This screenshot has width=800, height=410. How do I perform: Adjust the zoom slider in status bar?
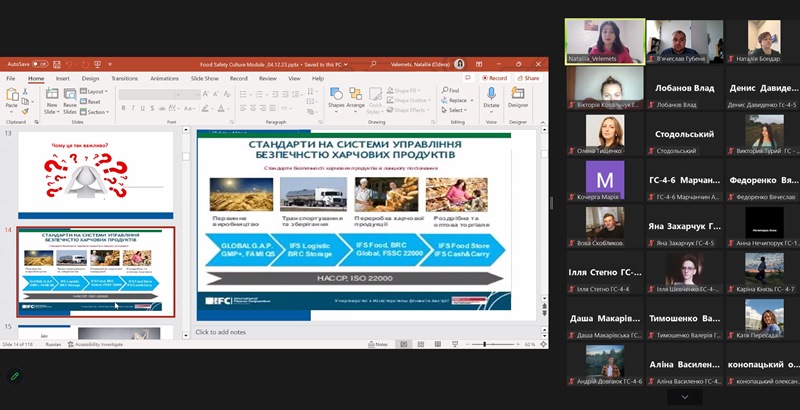(x=485, y=344)
